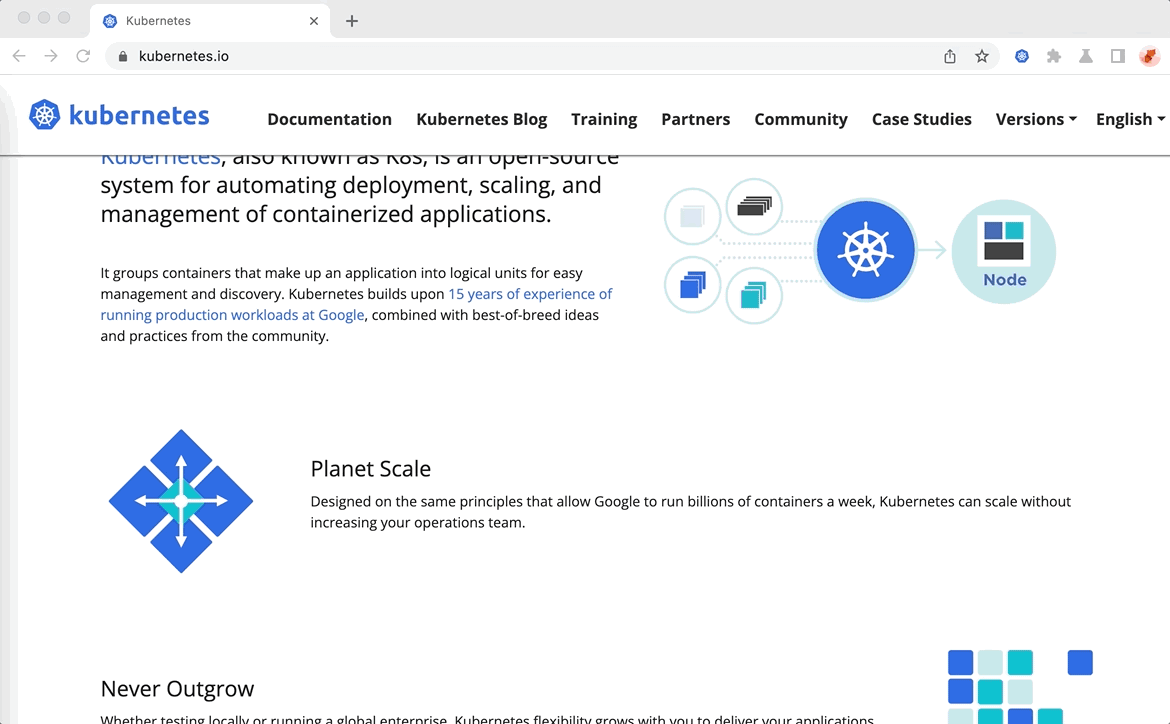1170x724 pixels.
Task: Click the faded pale container icon in diagram
Action: pos(692,216)
